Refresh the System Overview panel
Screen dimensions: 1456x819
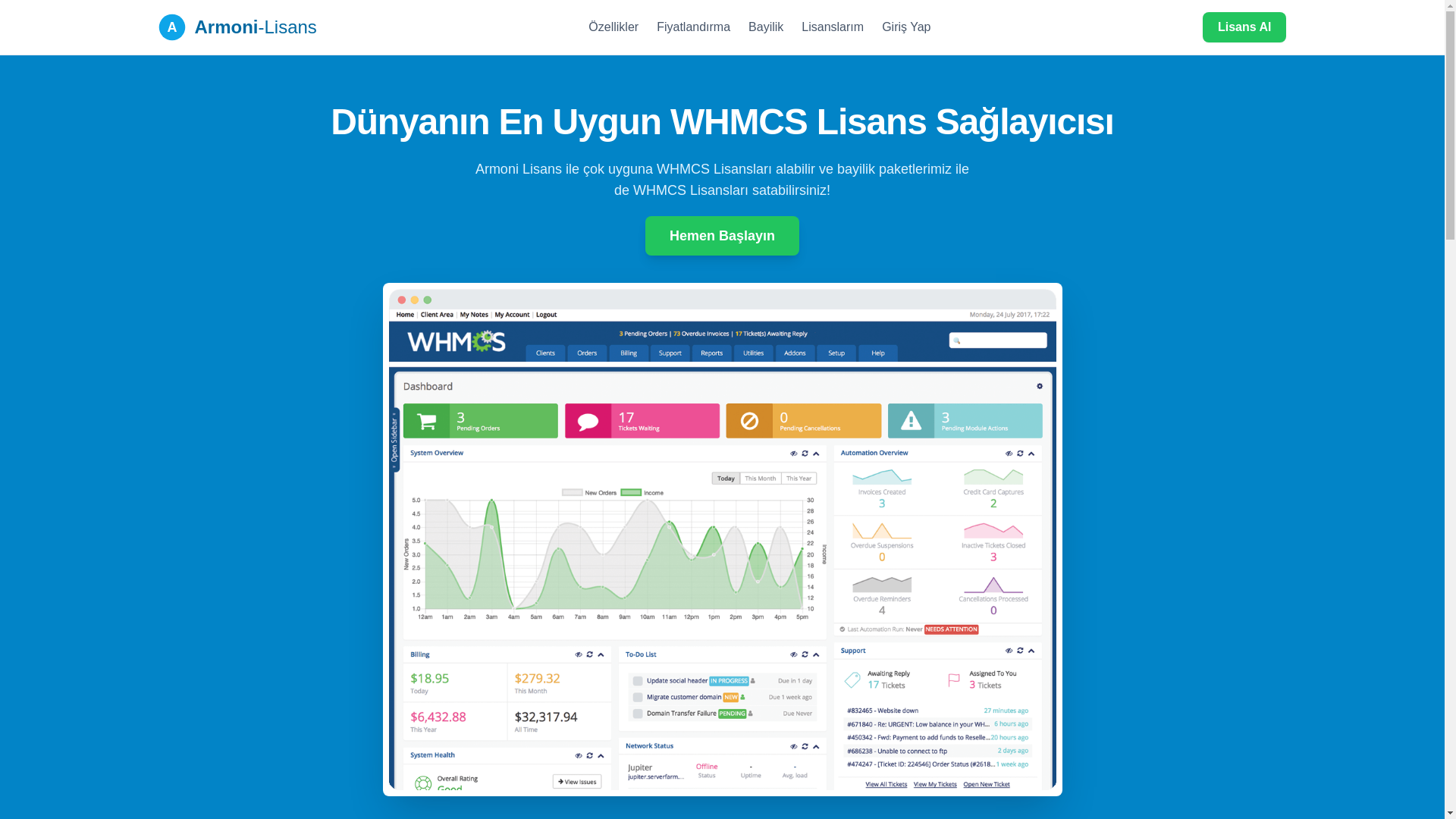coord(805,453)
